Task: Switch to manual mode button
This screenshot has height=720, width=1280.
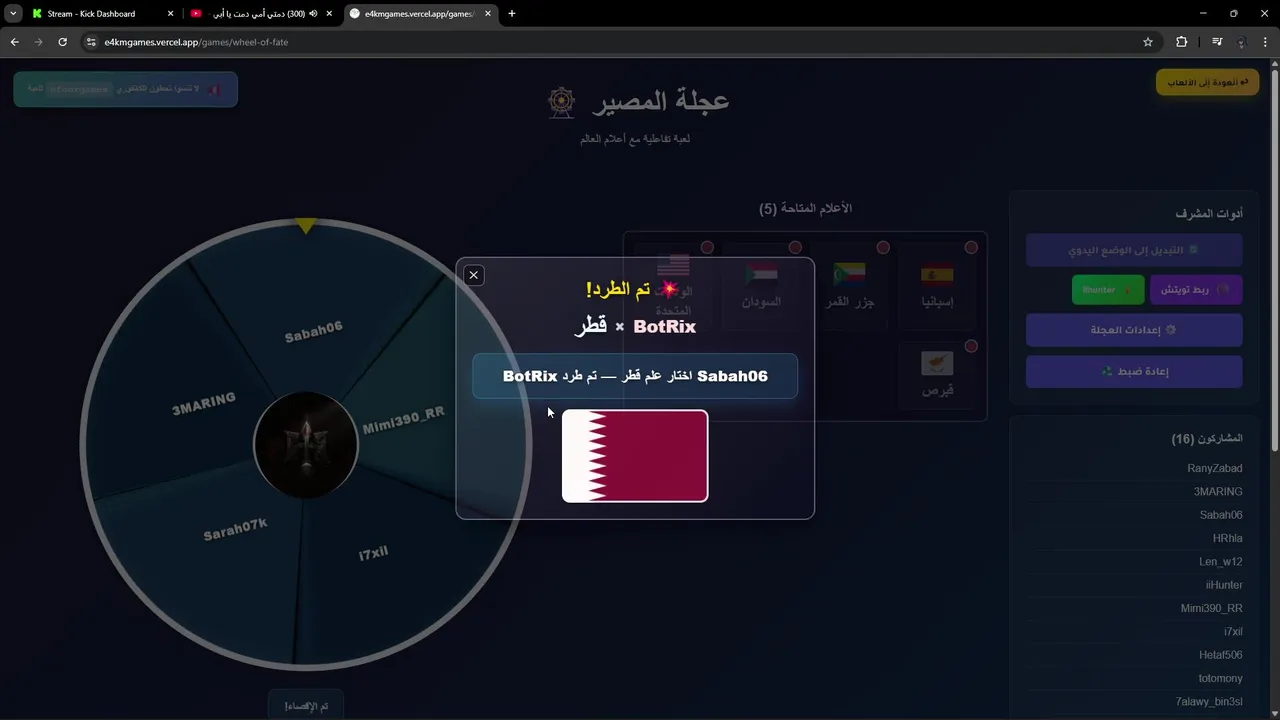Action: click(x=1134, y=250)
